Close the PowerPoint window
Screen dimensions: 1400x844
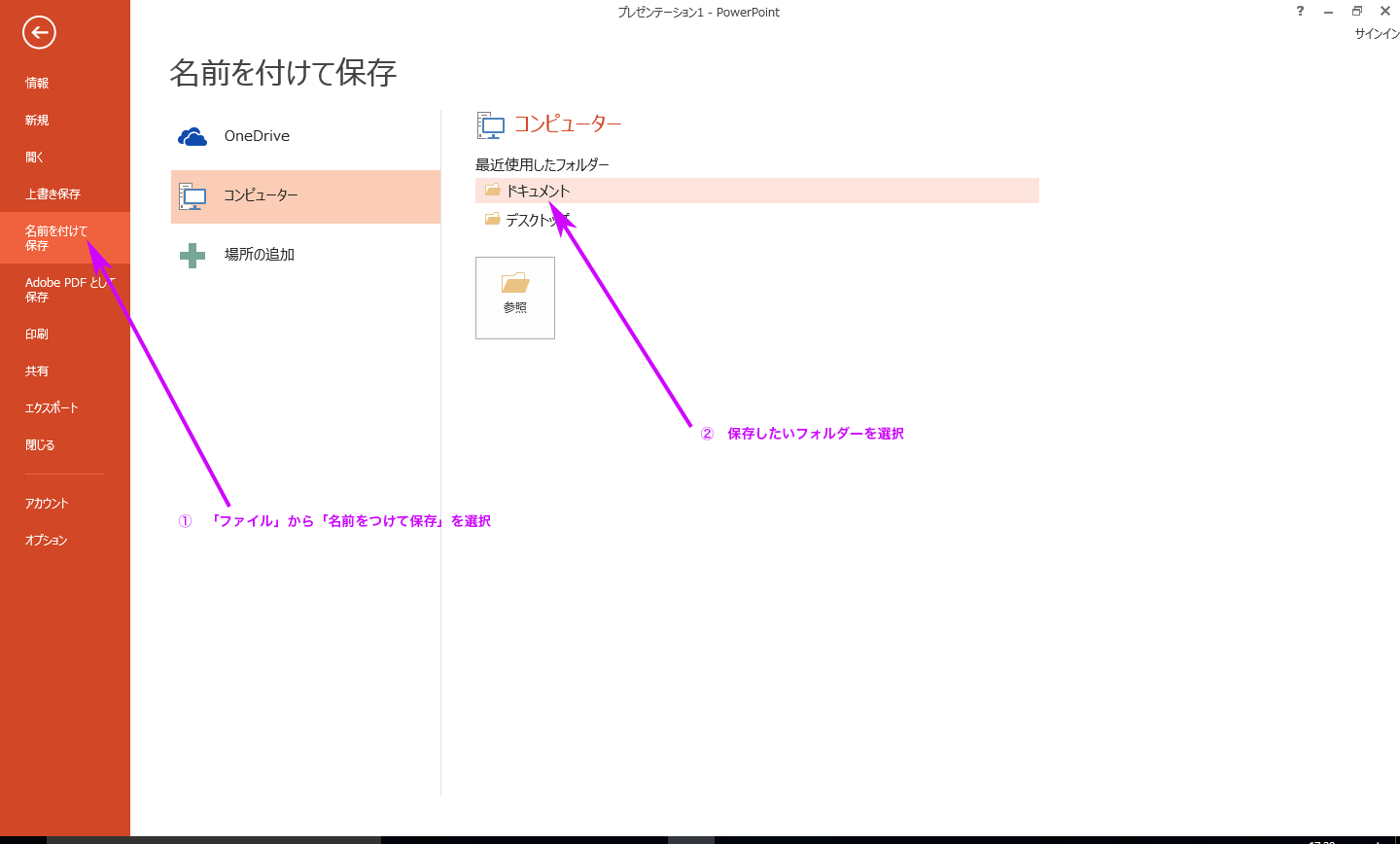(1385, 11)
